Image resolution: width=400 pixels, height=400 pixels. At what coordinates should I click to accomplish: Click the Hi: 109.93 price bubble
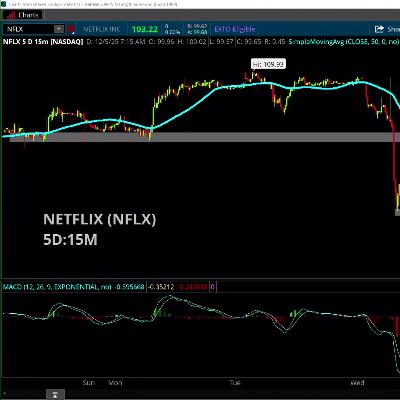[x=268, y=64]
